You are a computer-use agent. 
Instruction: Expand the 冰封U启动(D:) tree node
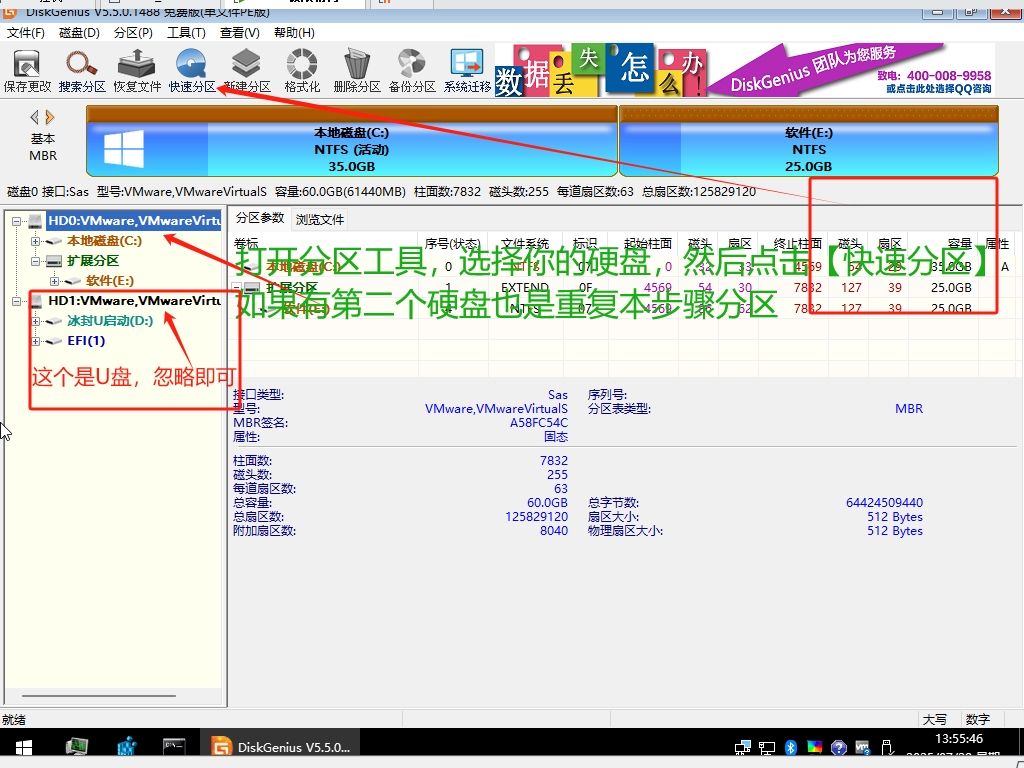click(x=36, y=321)
